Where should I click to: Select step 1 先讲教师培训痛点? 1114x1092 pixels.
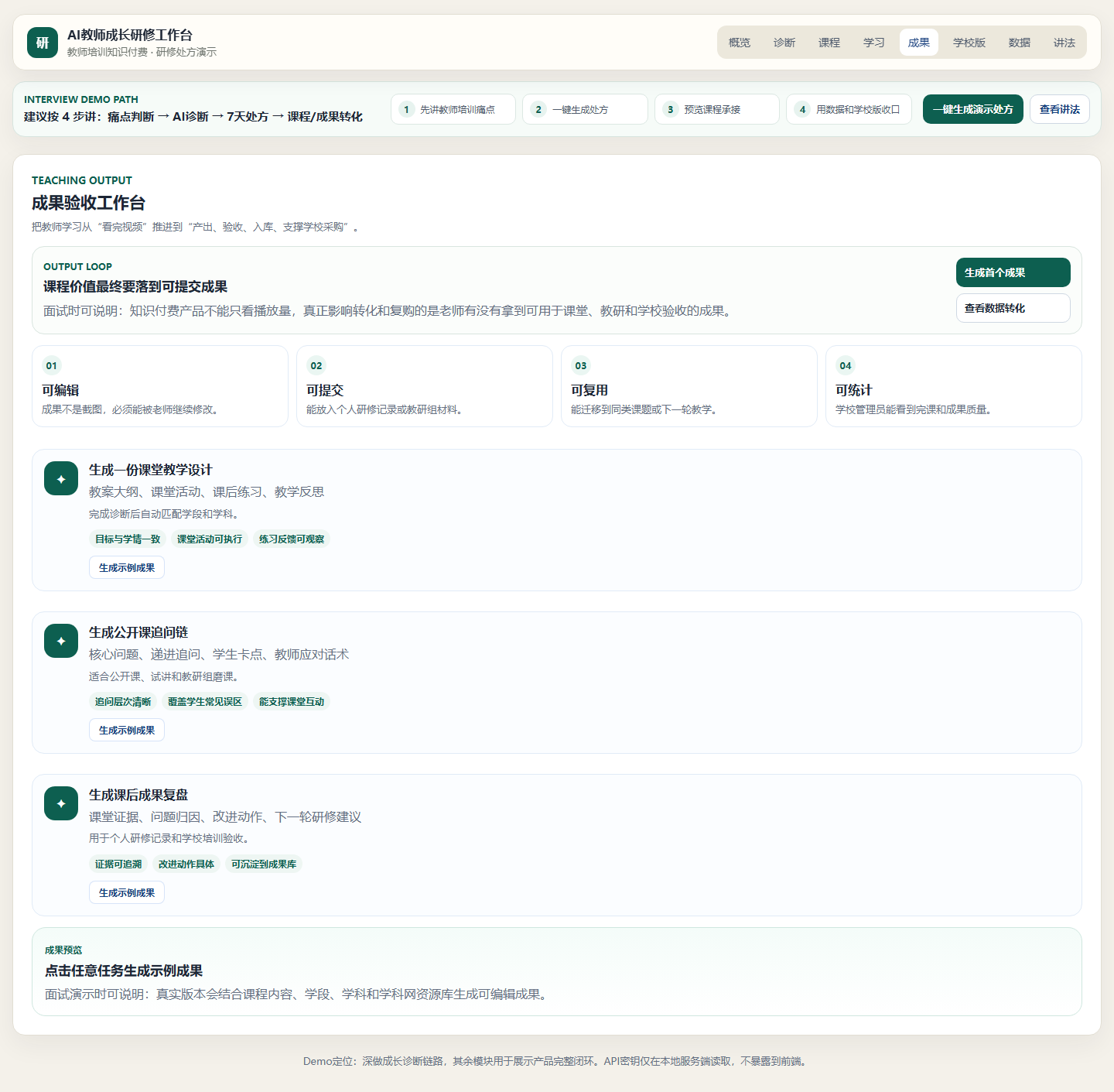click(x=453, y=109)
